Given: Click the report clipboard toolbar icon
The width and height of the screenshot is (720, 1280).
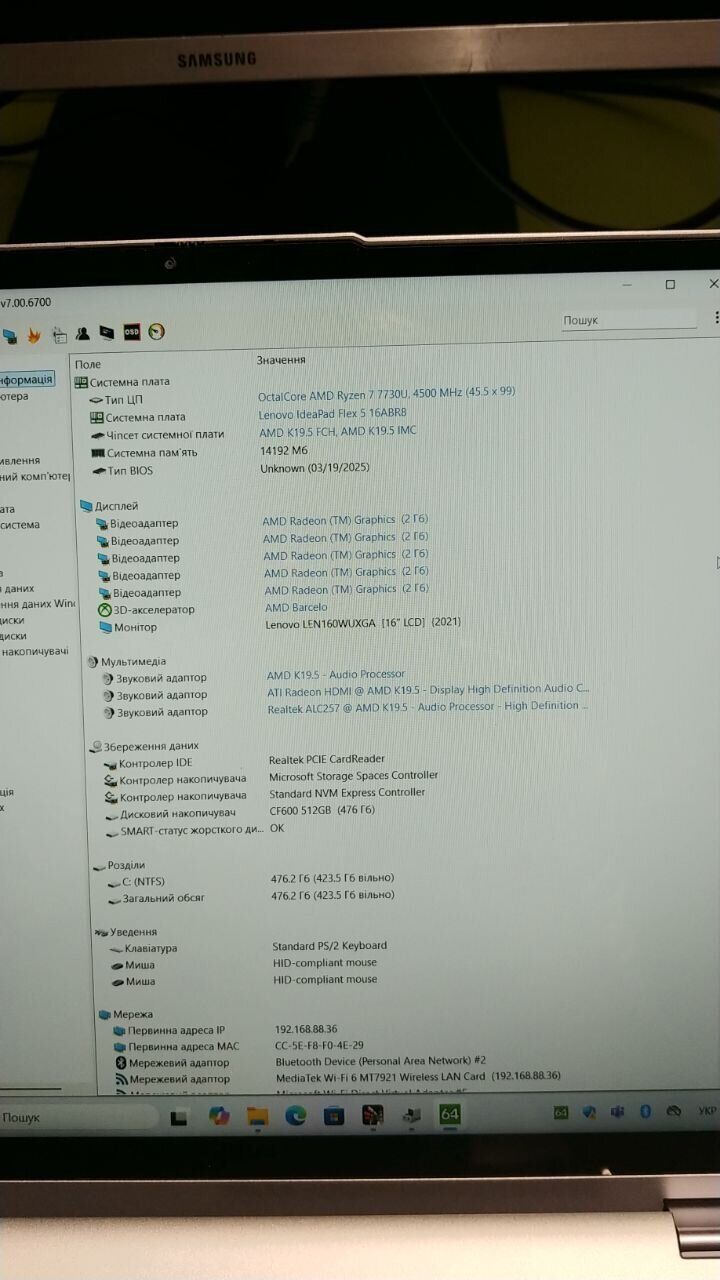Looking at the screenshot, I should pyautogui.click(x=59, y=335).
